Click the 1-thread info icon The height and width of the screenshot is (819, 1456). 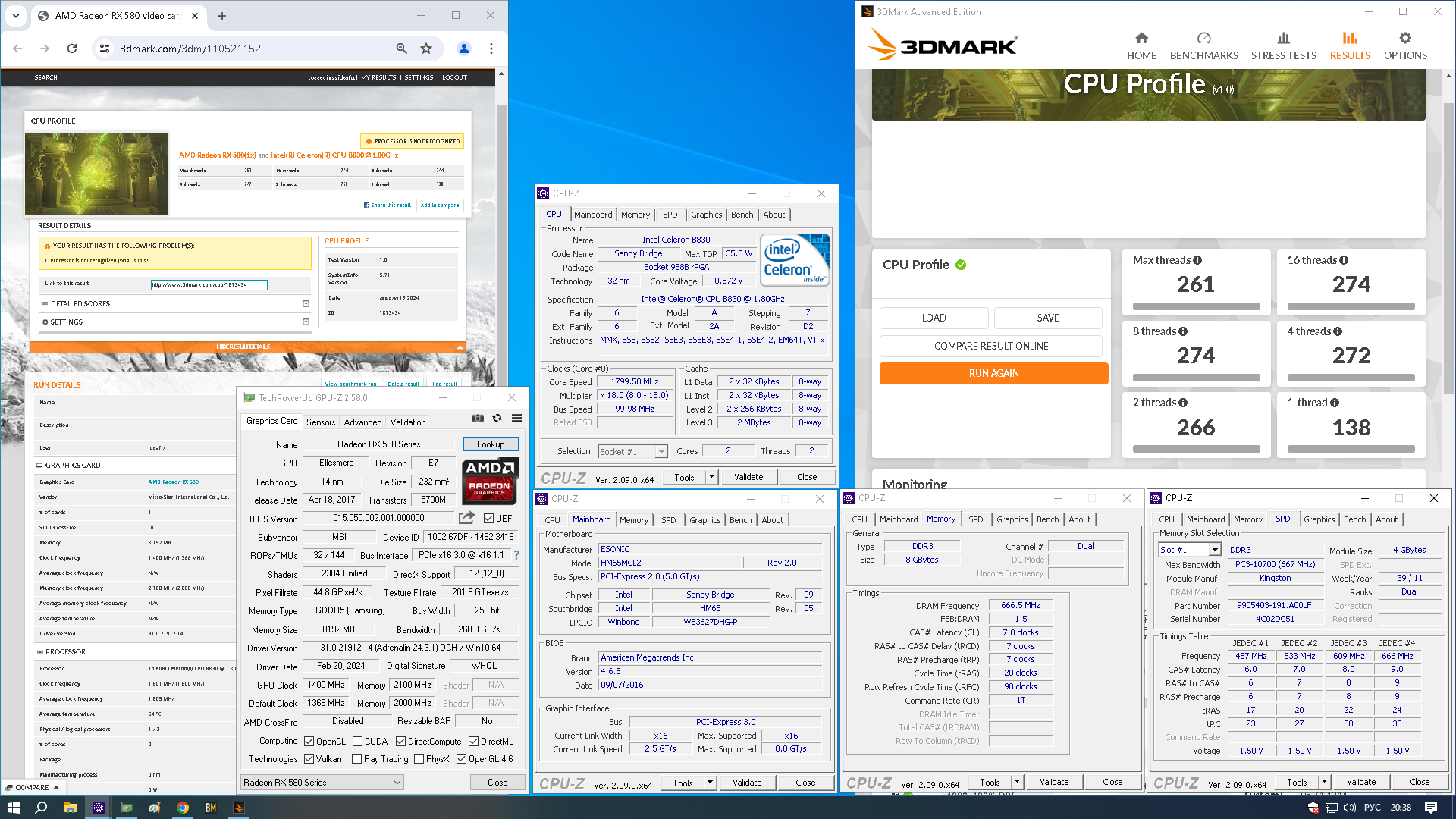coord(1335,403)
